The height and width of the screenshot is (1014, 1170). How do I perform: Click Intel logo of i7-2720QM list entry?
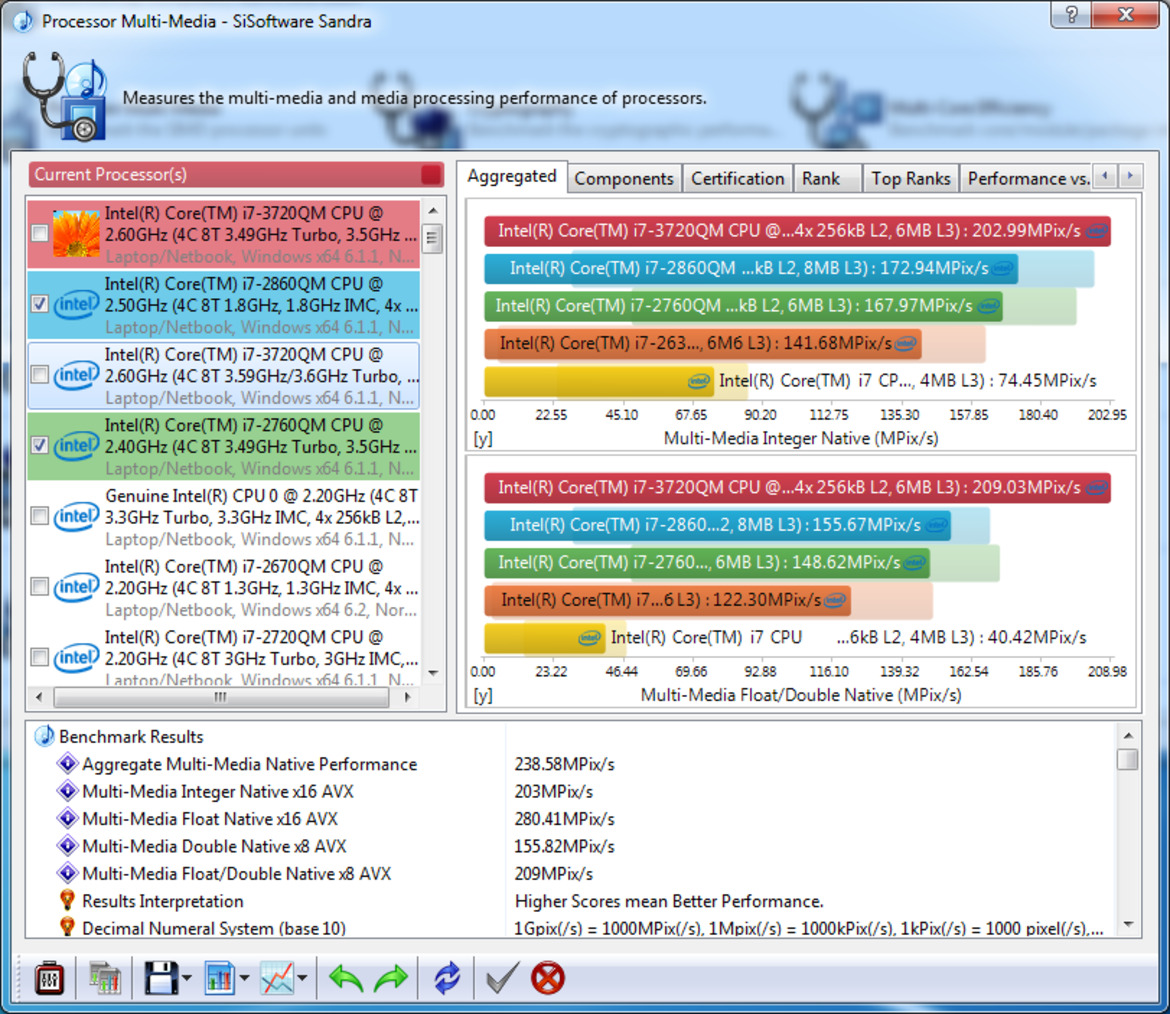76,657
